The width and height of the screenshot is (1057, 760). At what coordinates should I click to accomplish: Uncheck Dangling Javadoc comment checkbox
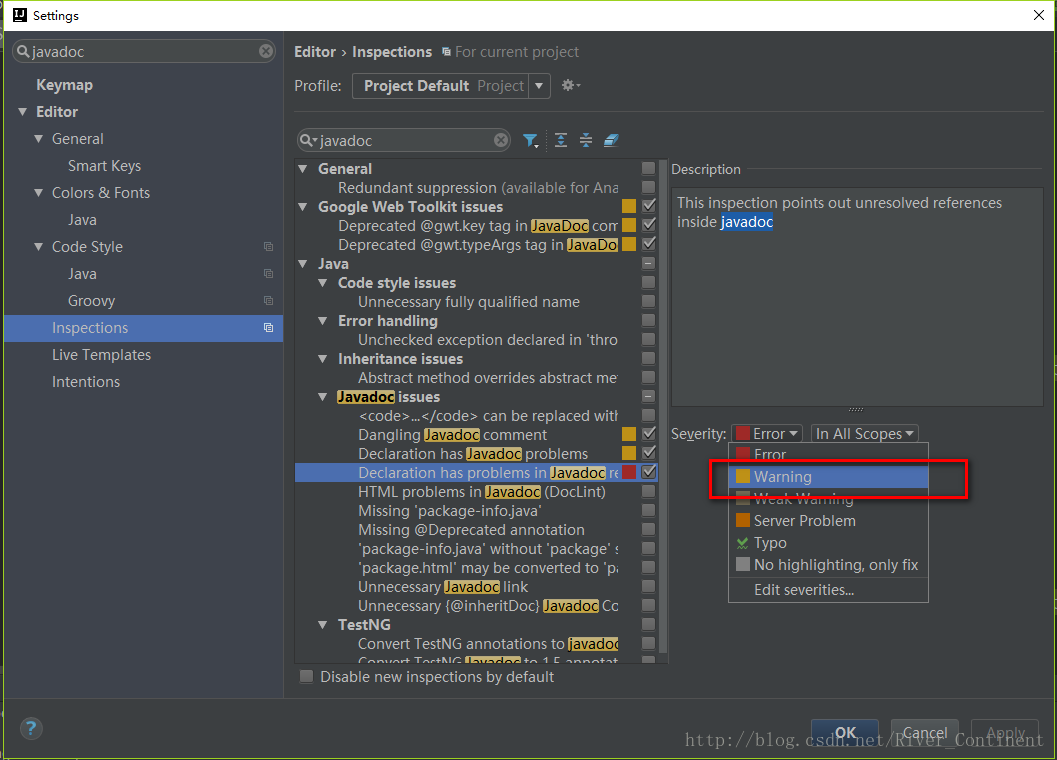tap(648, 434)
